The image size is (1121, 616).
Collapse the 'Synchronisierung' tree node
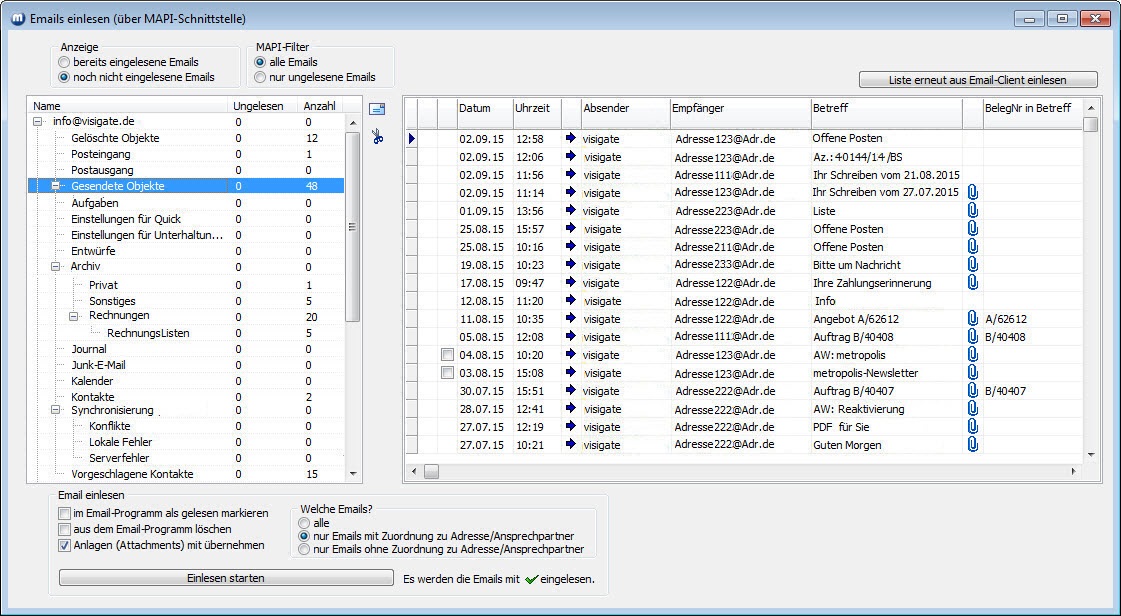pyautogui.click(x=56, y=410)
